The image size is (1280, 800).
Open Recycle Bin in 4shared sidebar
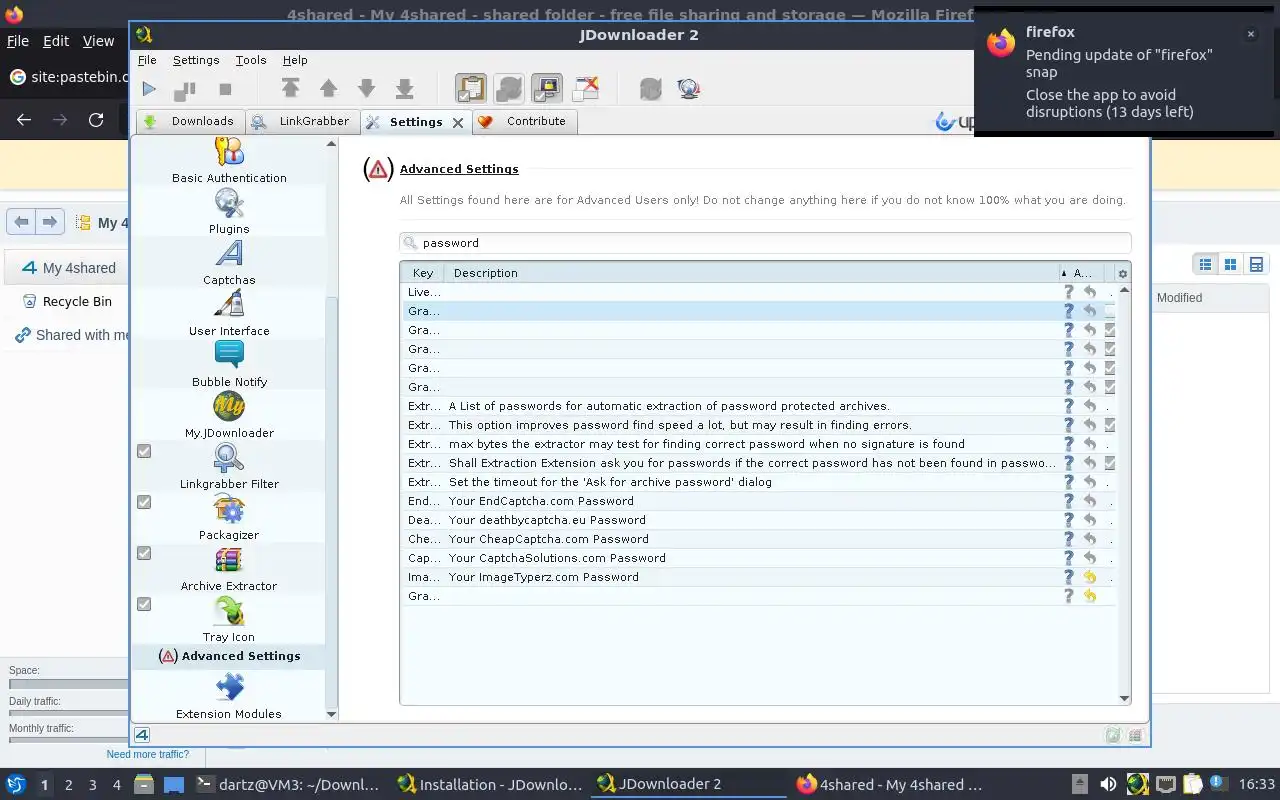coord(77,301)
